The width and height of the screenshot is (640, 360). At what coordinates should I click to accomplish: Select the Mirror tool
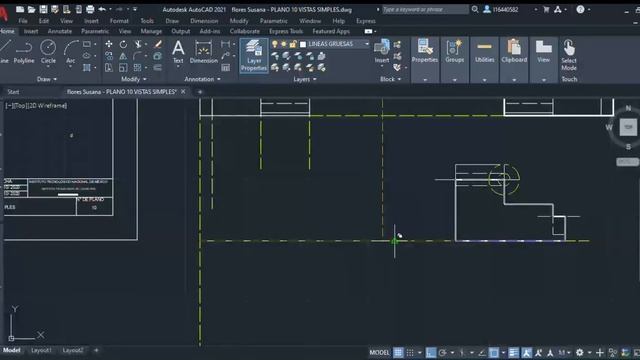coord(123,56)
